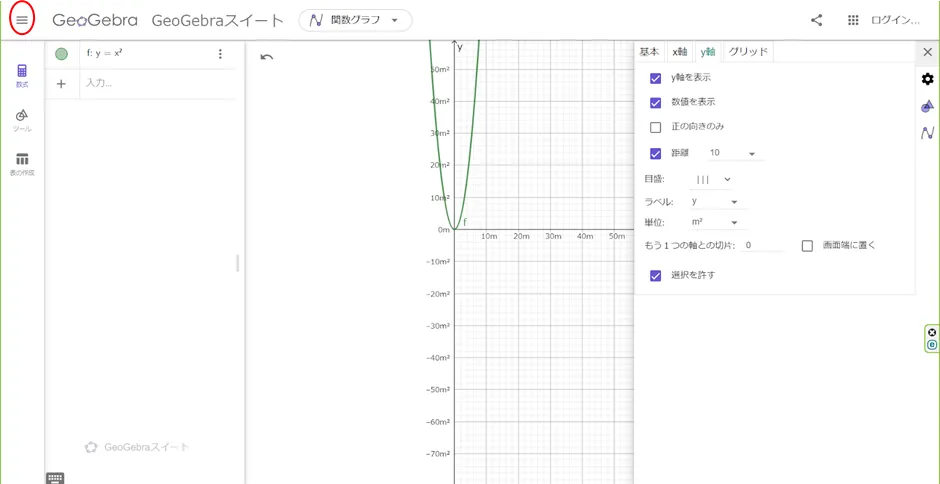Open the 単位 unit dropdown
This screenshot has width=940, height=484.
715,223
